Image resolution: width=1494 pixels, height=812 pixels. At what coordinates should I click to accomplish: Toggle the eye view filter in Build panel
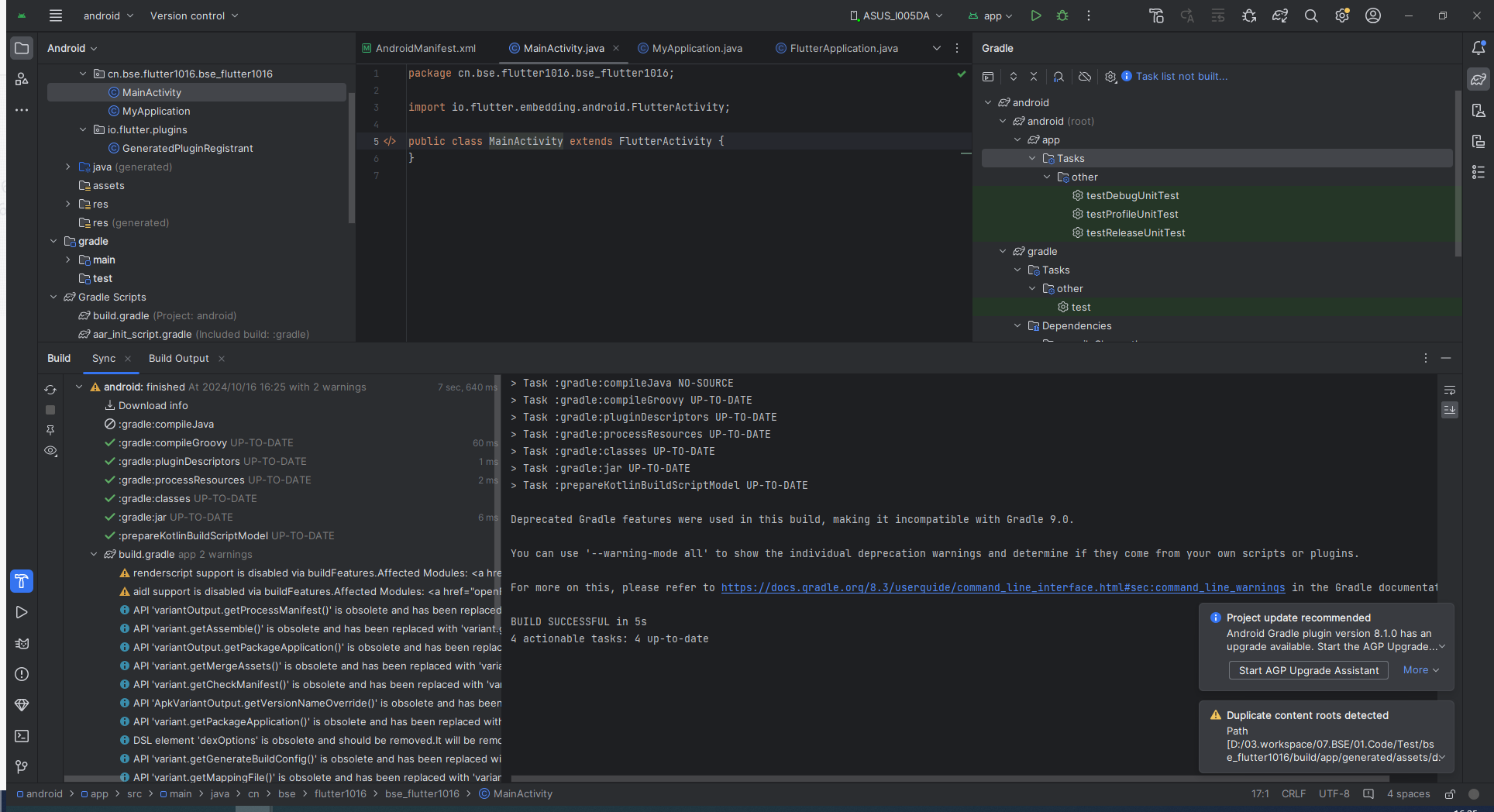[50, 450]
